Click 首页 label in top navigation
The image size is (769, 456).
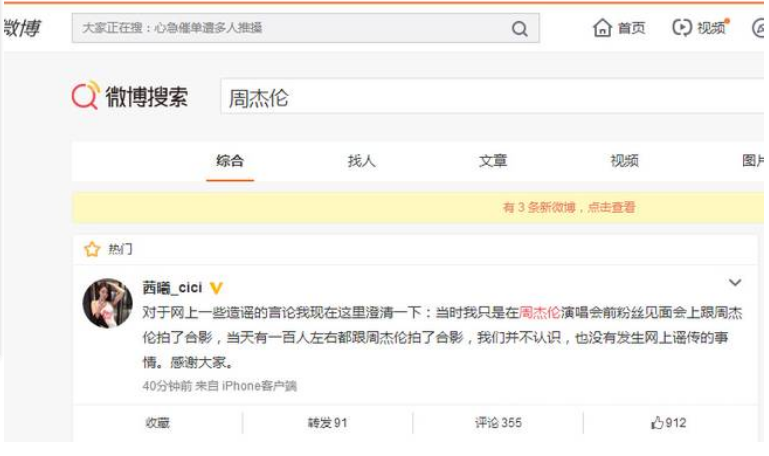631,28
